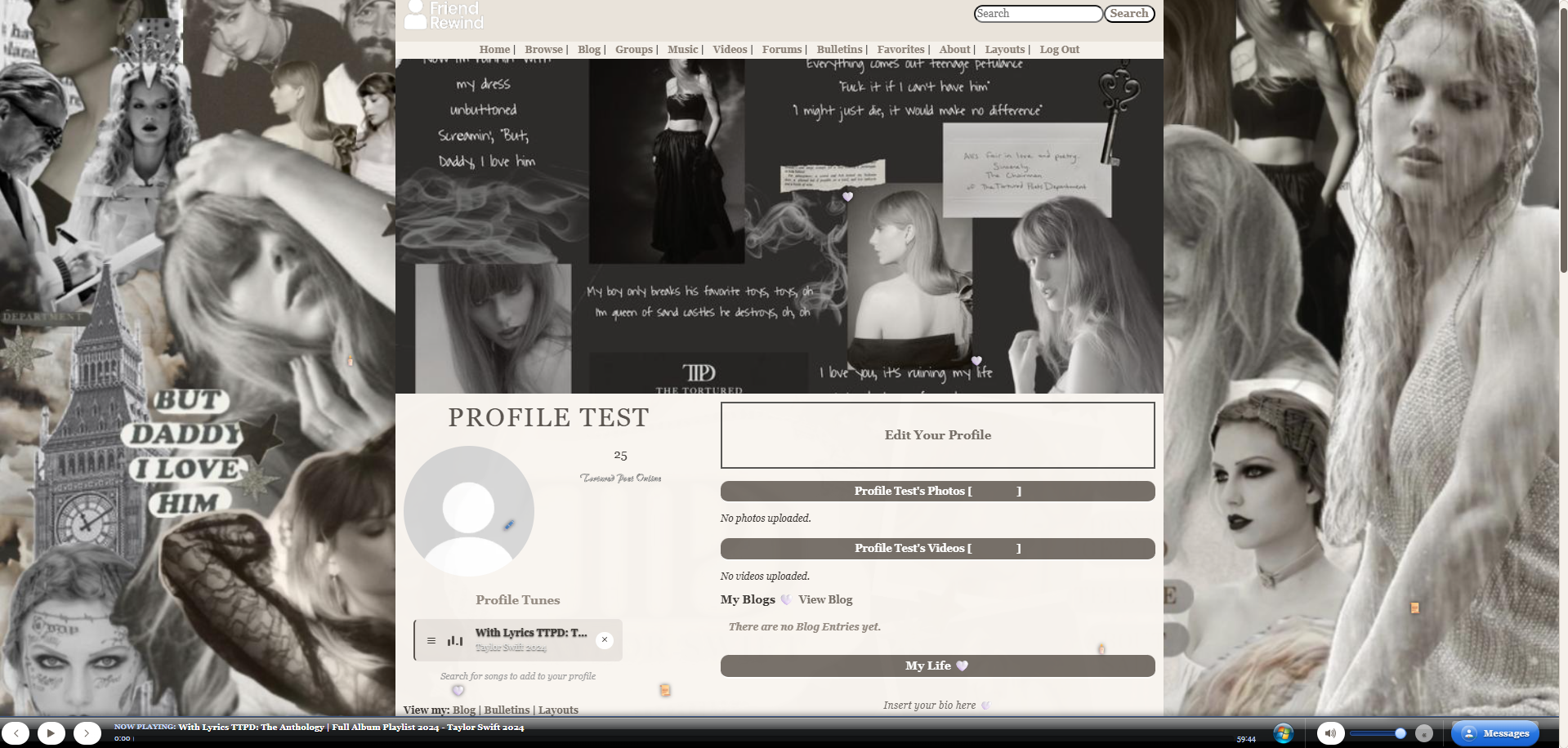Open top Layouts nav item
The height and width of the screenshot is (748, 1568).
(1005, 50)
